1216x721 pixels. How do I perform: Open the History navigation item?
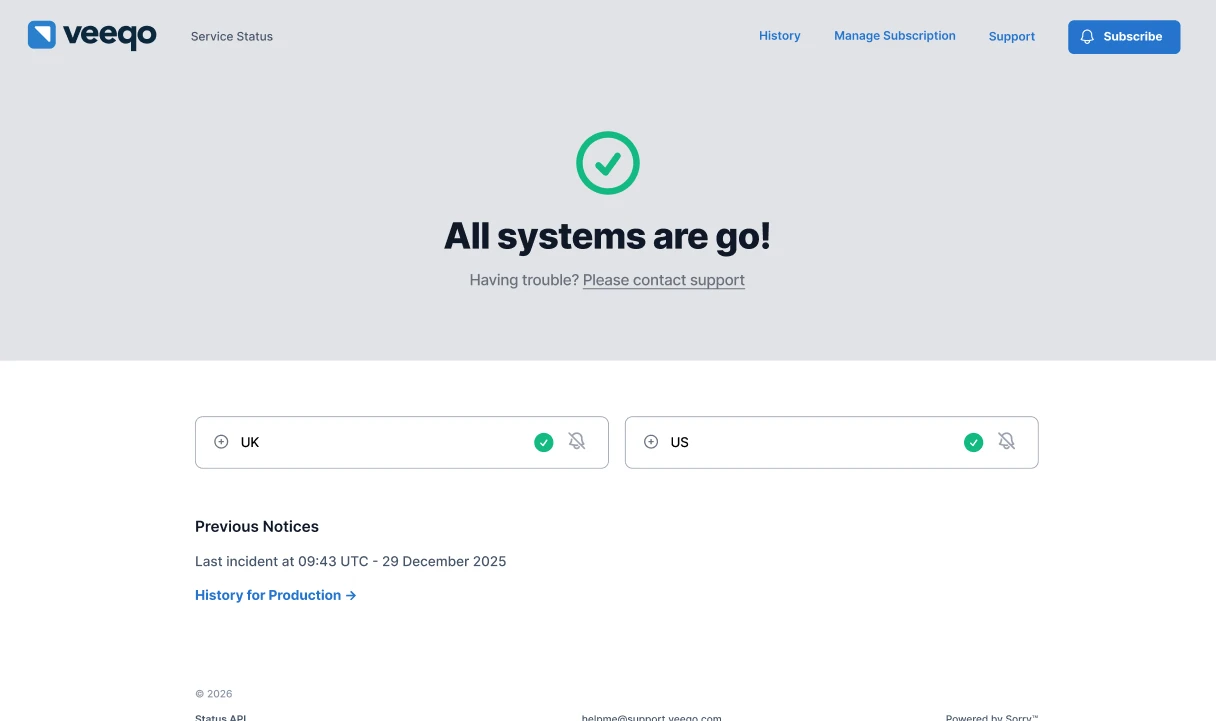pyautogui.click(x=780, y=35)
